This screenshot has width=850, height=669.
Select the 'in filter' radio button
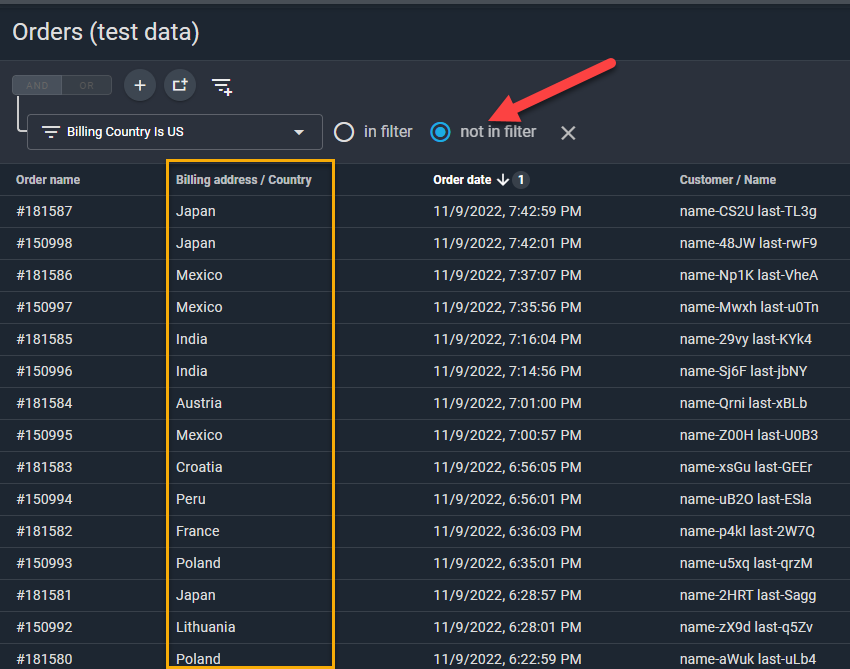[344, 132]
